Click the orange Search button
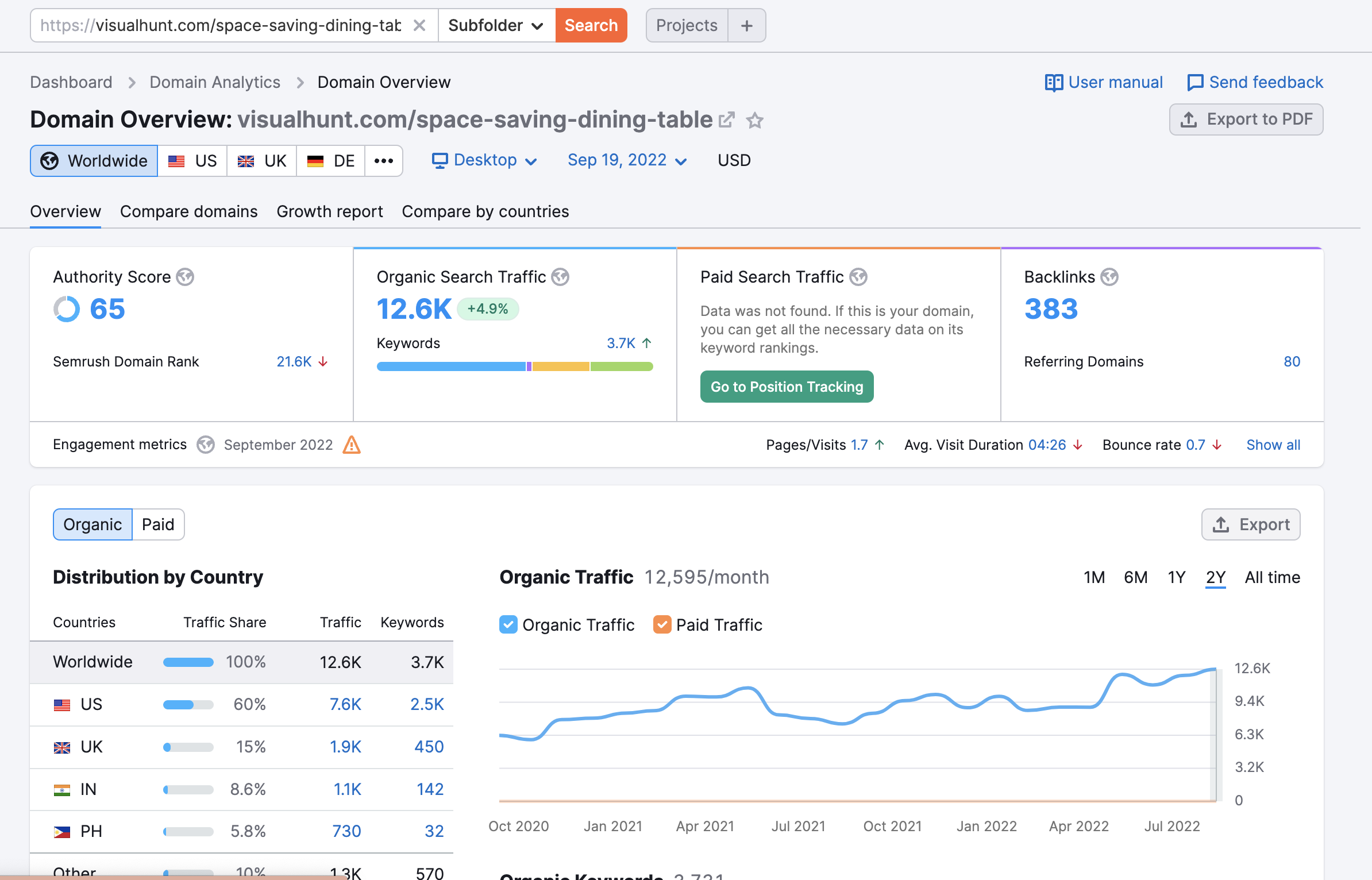Viewport: 1372px width, 880px height. [591, 25]
